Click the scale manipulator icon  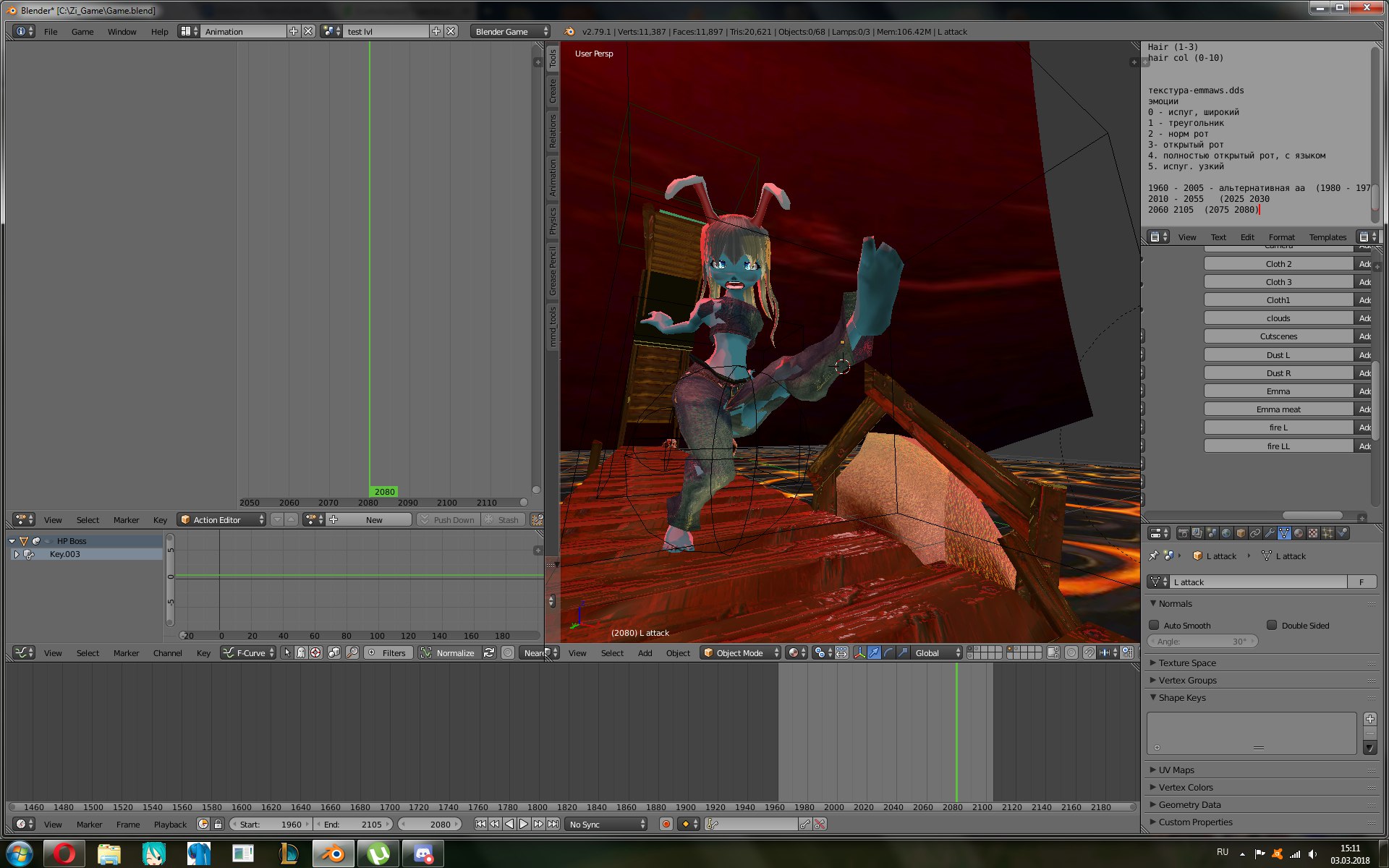coord(903,652)
